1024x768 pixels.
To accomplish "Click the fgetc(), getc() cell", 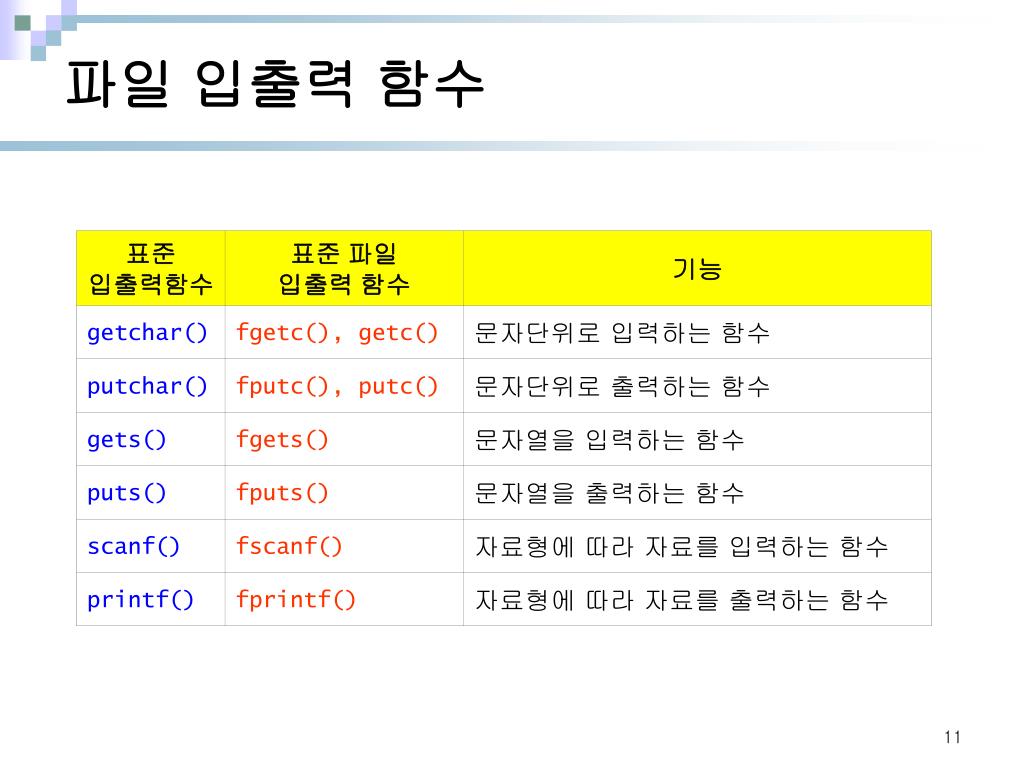I will 344,332.
